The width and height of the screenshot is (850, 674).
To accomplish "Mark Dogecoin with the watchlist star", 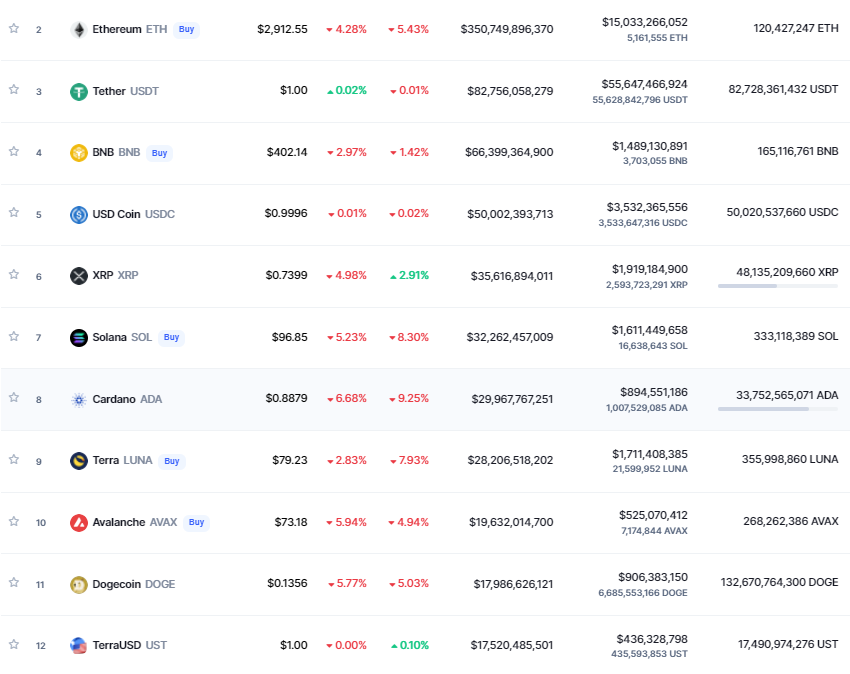I will tap(14, 582).
